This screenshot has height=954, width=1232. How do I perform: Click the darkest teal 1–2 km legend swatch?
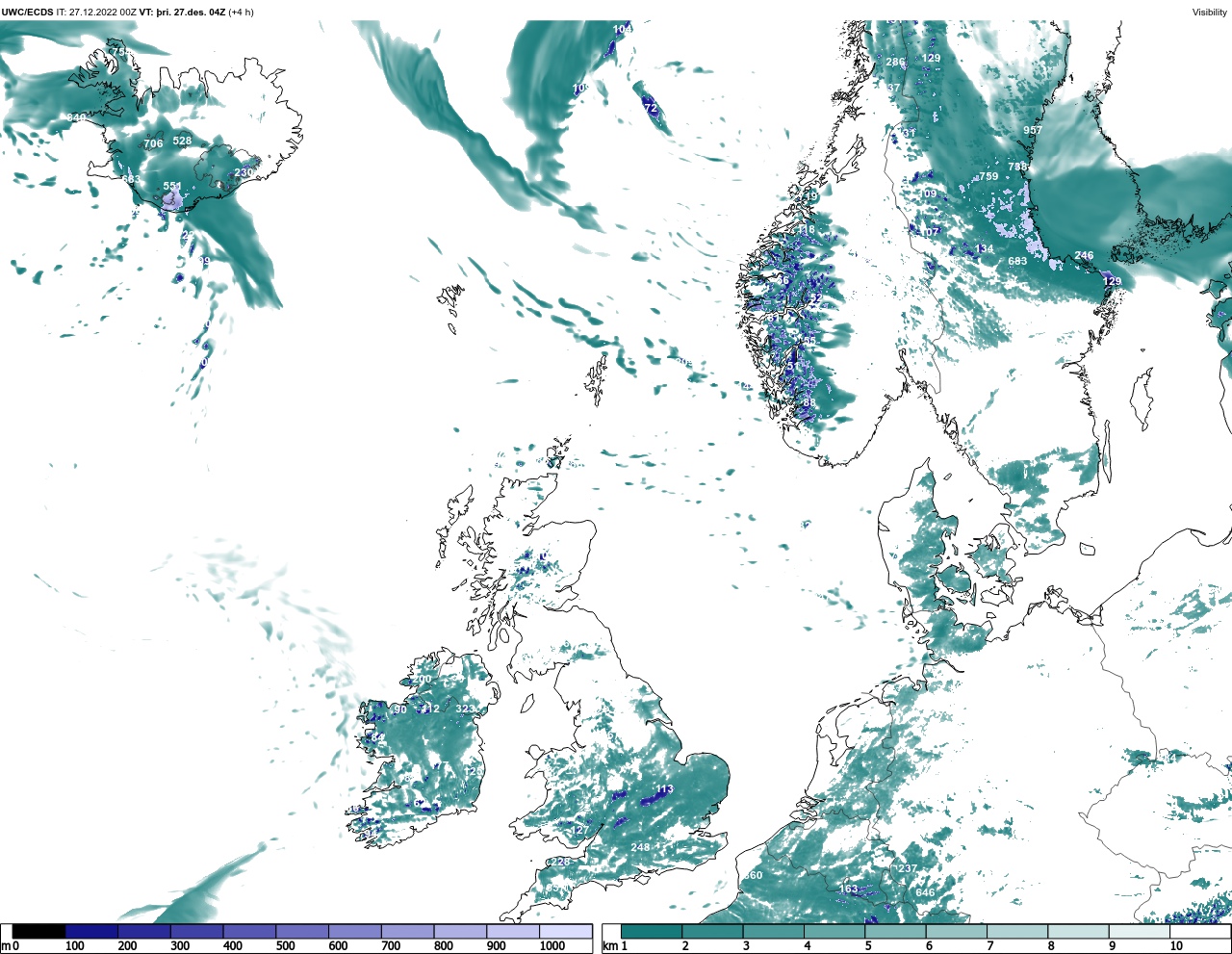click(x=652, y=931)
